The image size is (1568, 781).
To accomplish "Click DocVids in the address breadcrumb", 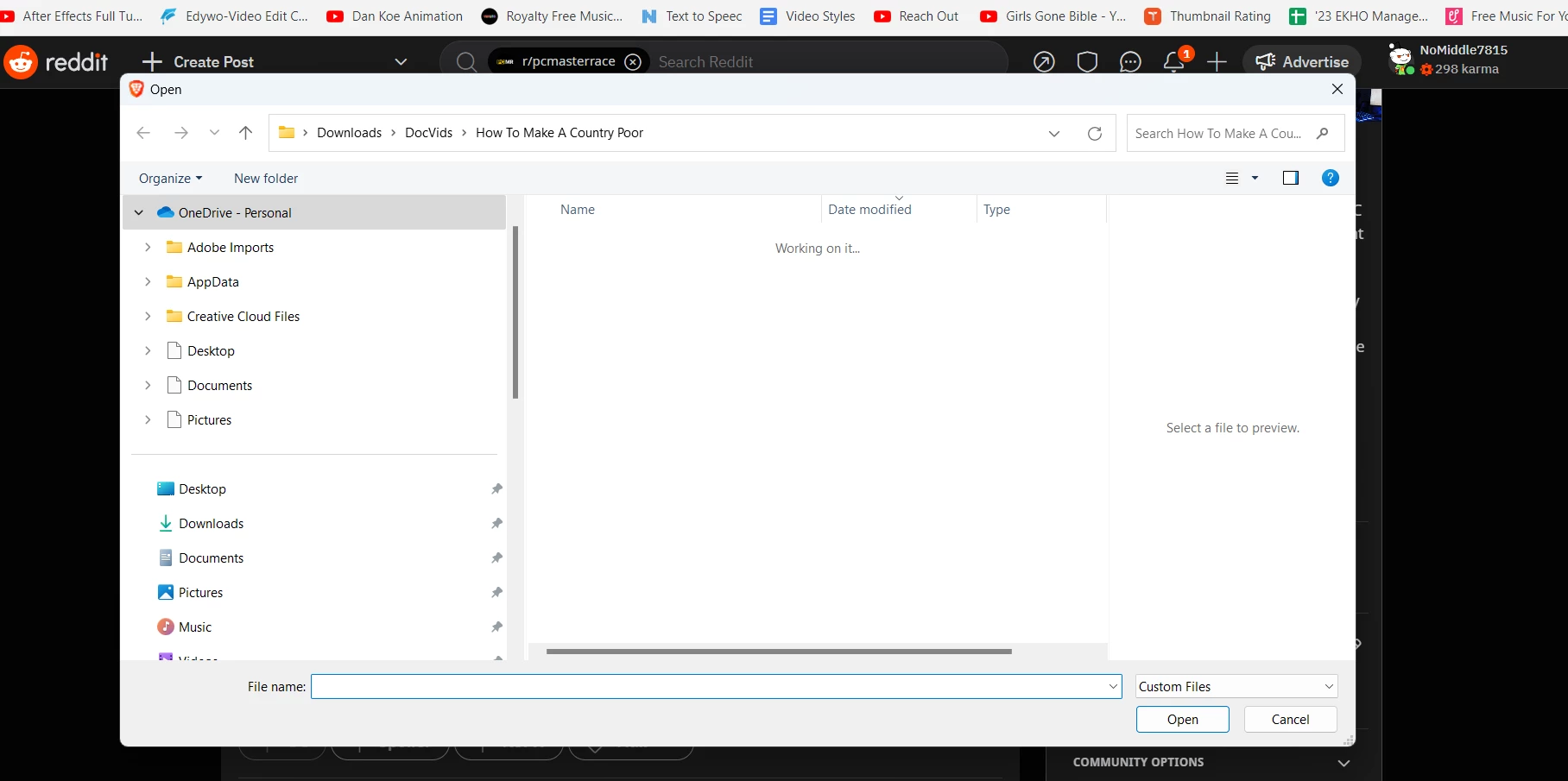I will tap(428, 133).
